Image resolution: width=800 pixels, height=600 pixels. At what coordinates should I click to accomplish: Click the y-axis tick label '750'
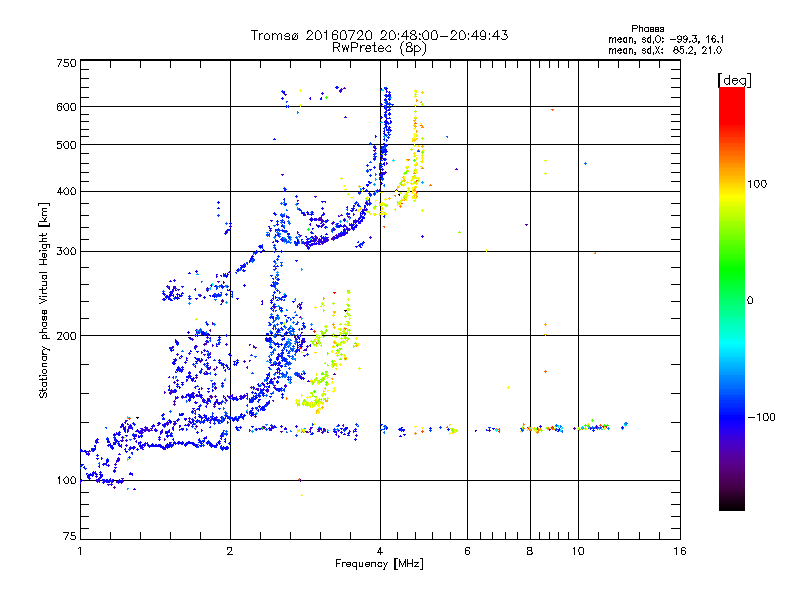tap(66, 63)
